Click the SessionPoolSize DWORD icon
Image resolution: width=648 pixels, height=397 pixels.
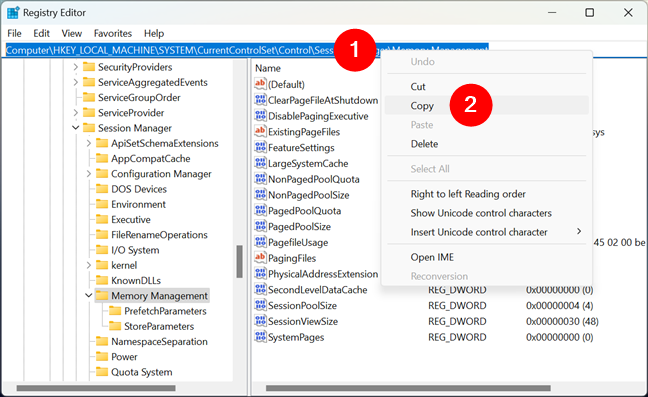pyautogui.click(x=260, y=305)
